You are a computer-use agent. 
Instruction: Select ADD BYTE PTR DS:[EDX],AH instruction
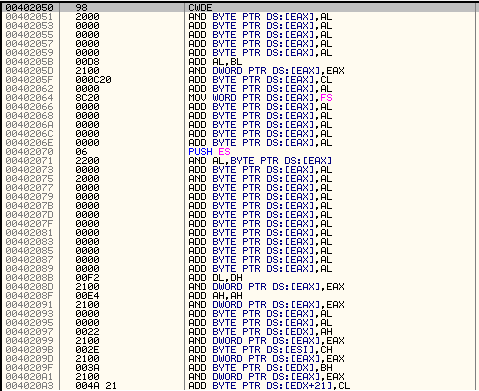click(260, 332)
